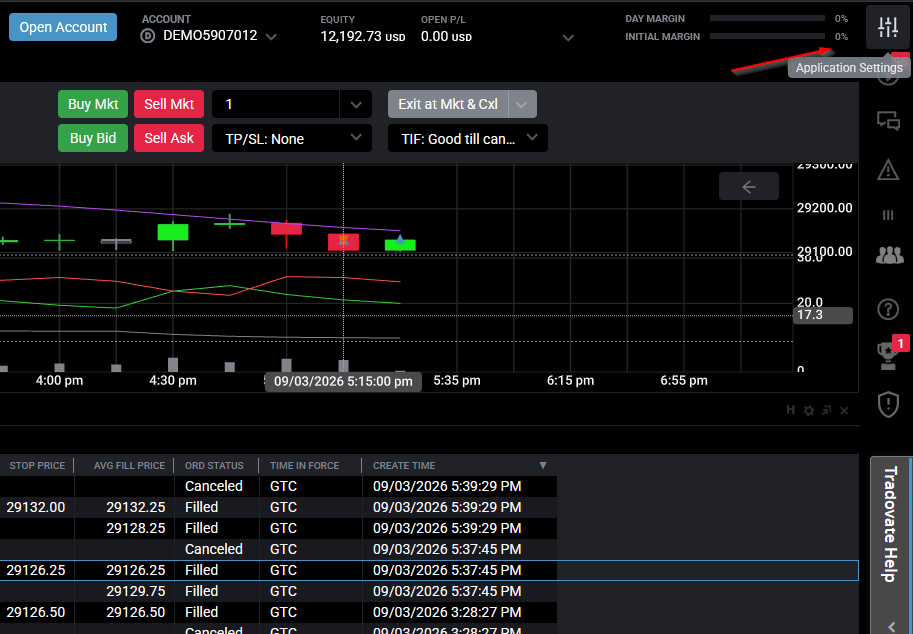Click the STOP PRICE column header
Viewport: 913px width, 634px height.
tap(37, 466)
